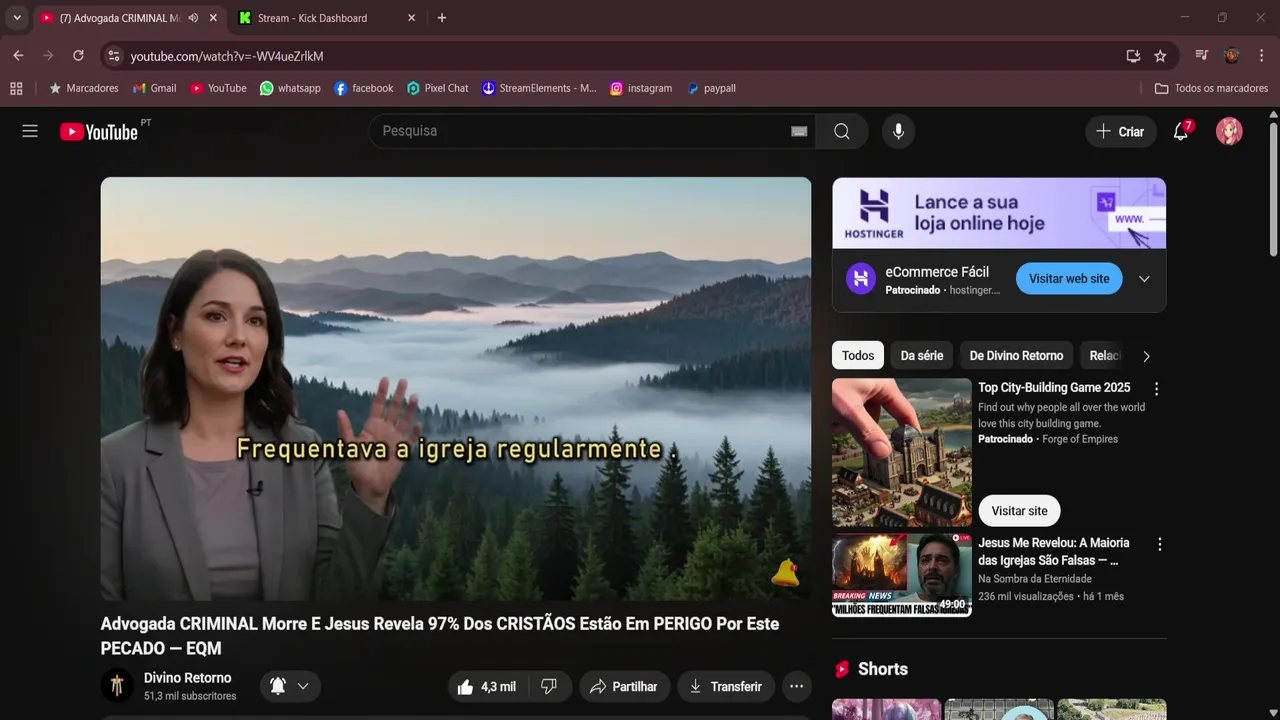This screenshot has height=720, width=1280.
Task: Click the Criar button
Action: (1120, 131)
